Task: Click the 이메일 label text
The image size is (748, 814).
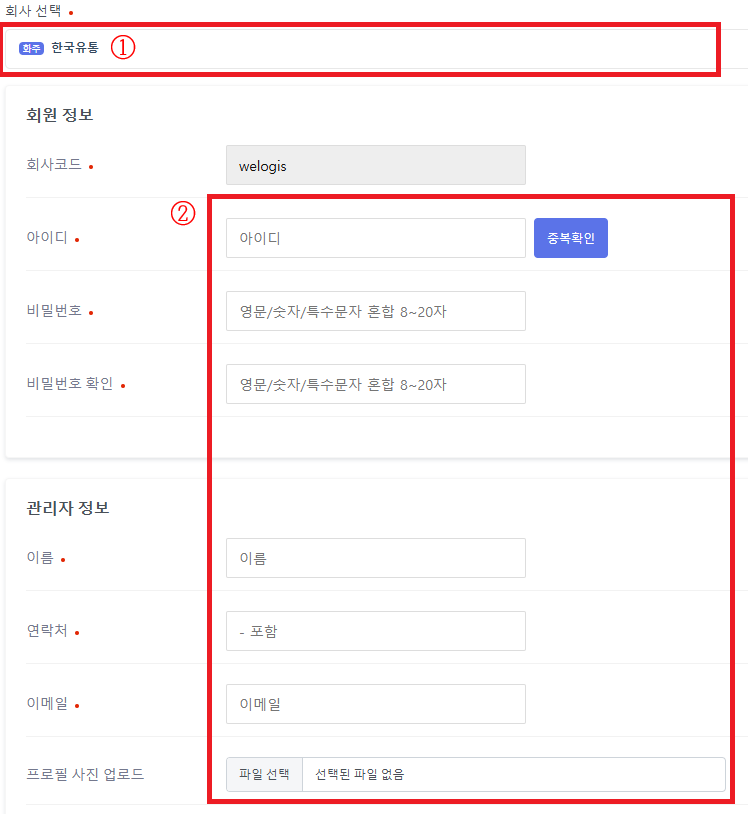Action: pos(47,705)
